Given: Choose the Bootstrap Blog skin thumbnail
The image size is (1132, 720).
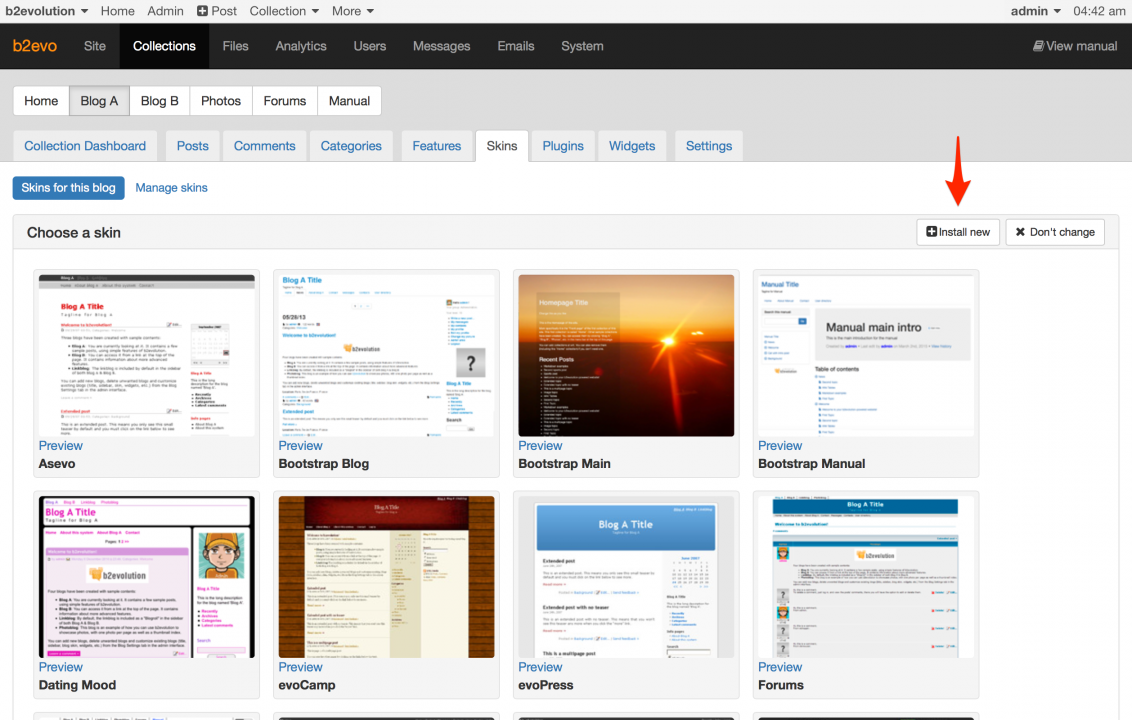Looking at the screenshot, I should pos(386,355).
